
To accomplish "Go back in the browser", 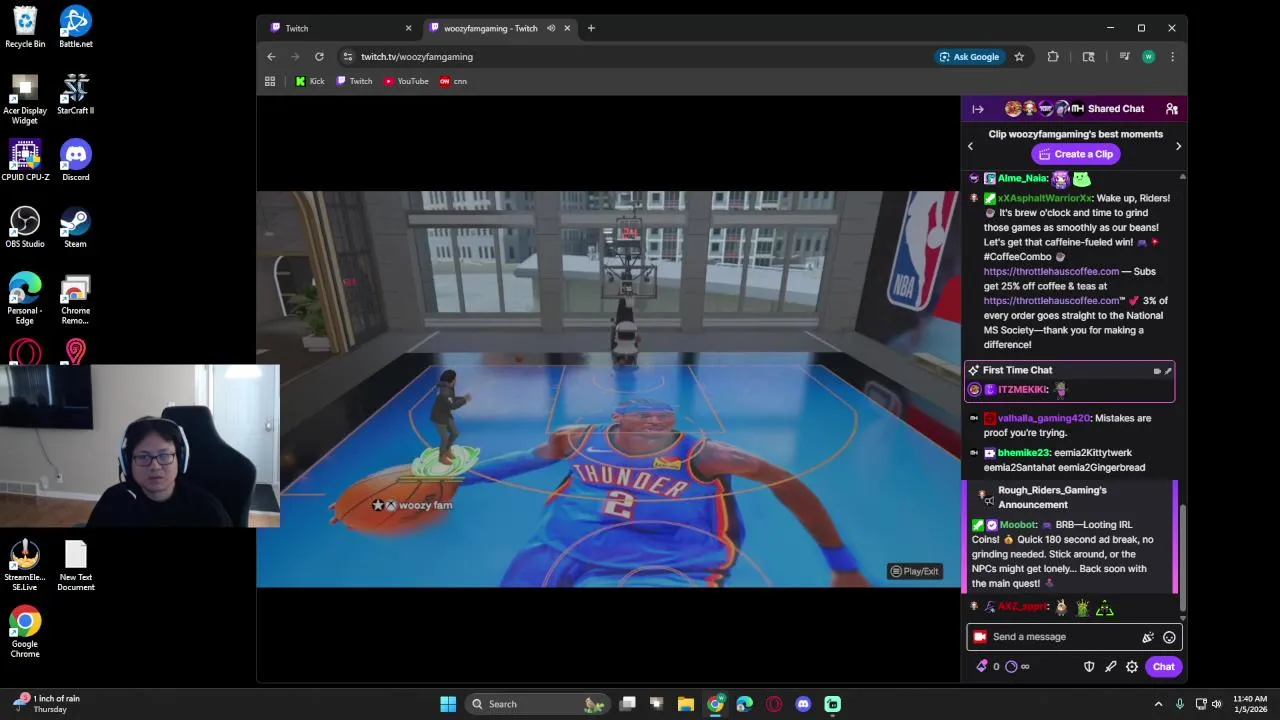I will [271, 57].
